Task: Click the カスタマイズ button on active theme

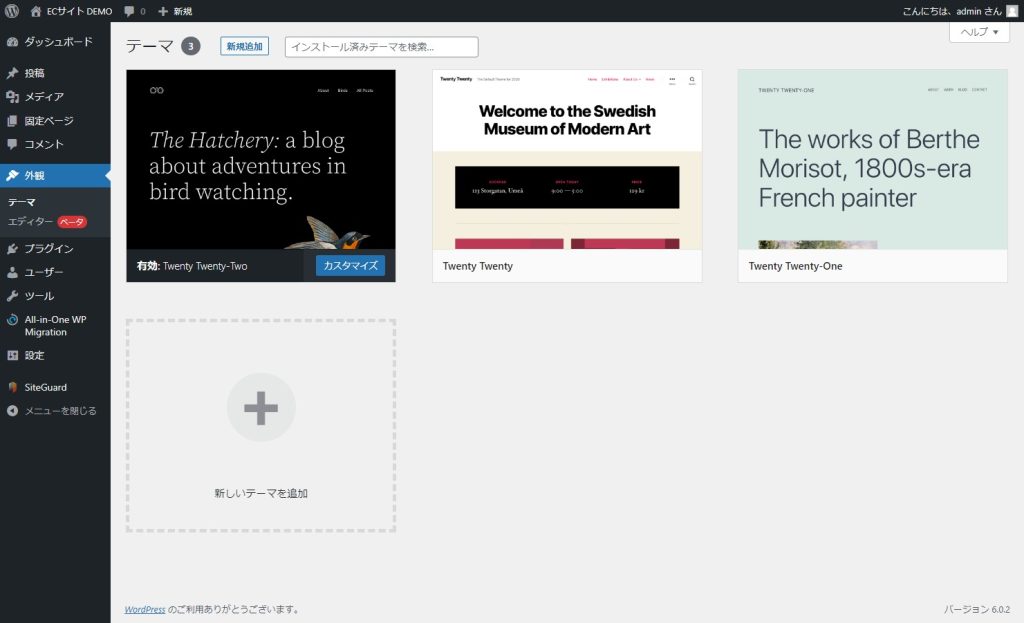Action: point(350,266)
